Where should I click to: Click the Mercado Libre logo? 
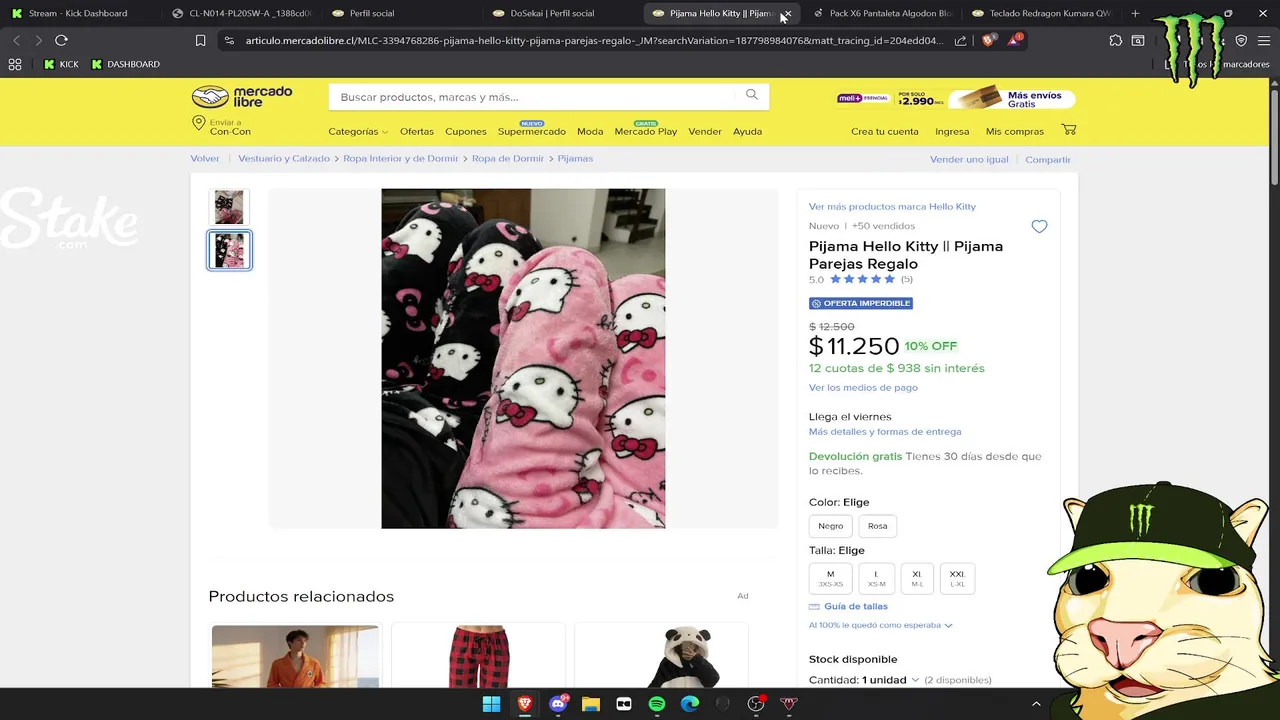pyautogui.click(x=242, y=96)
